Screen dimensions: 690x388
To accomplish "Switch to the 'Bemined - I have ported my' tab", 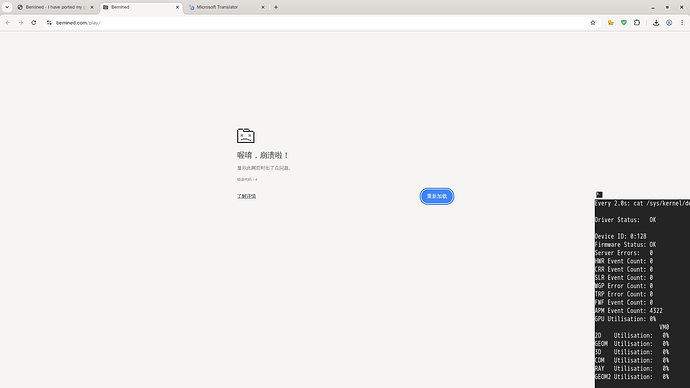I will [x=55, y=7].
